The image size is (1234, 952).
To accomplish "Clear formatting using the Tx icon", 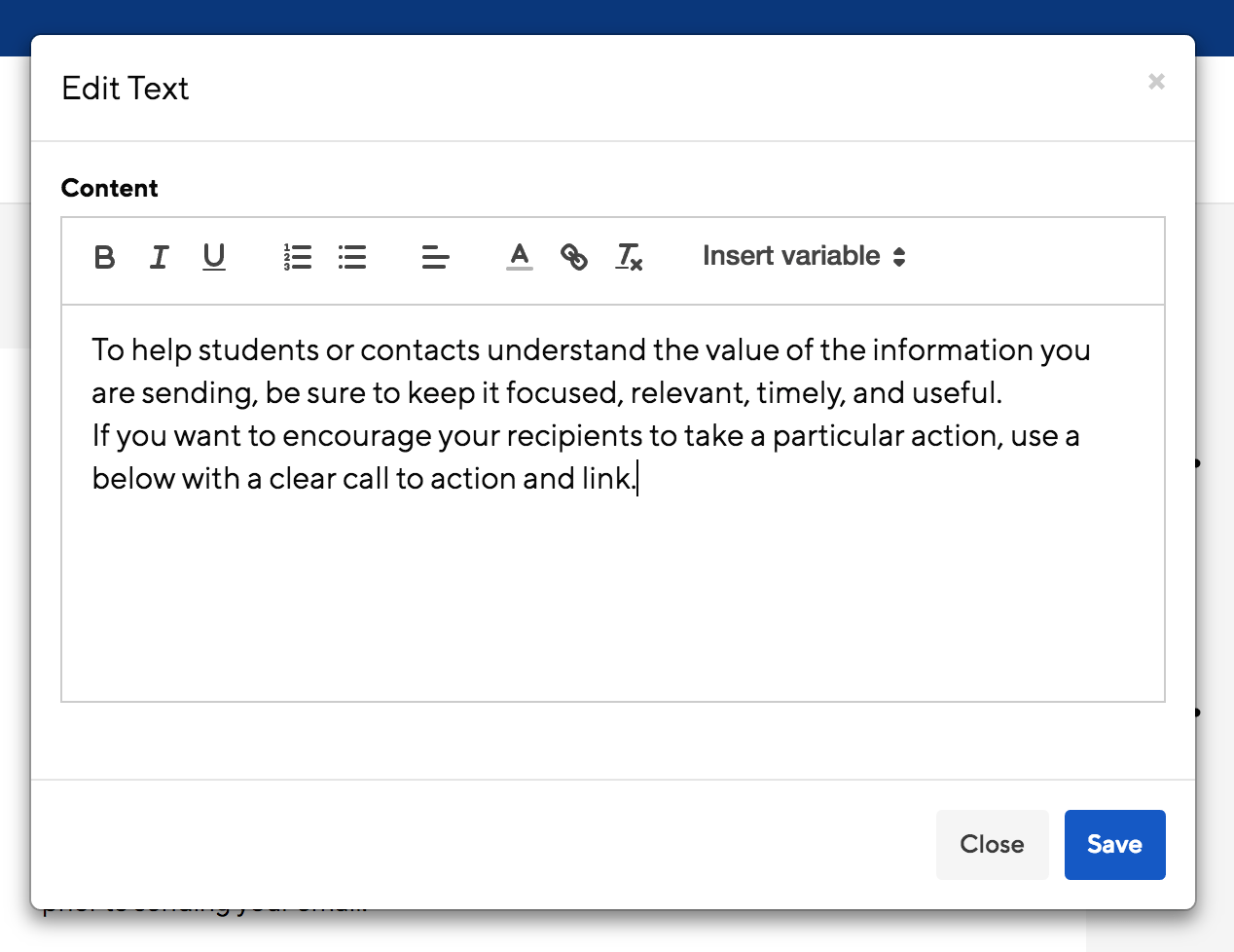I will click(629, 257).
